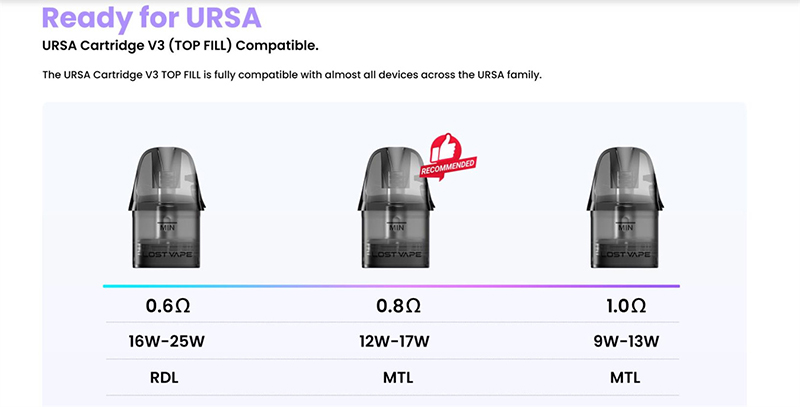This screenshot has height=407, width=800.
Task: Click the MTL label under 1.0Ω
Action: coord(625,378)
